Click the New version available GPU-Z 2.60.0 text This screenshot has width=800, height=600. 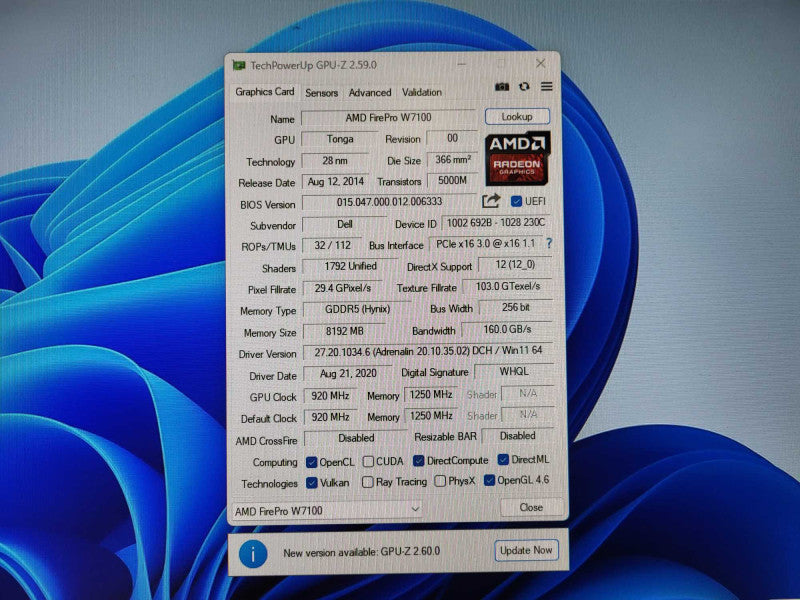coord(362,553)
